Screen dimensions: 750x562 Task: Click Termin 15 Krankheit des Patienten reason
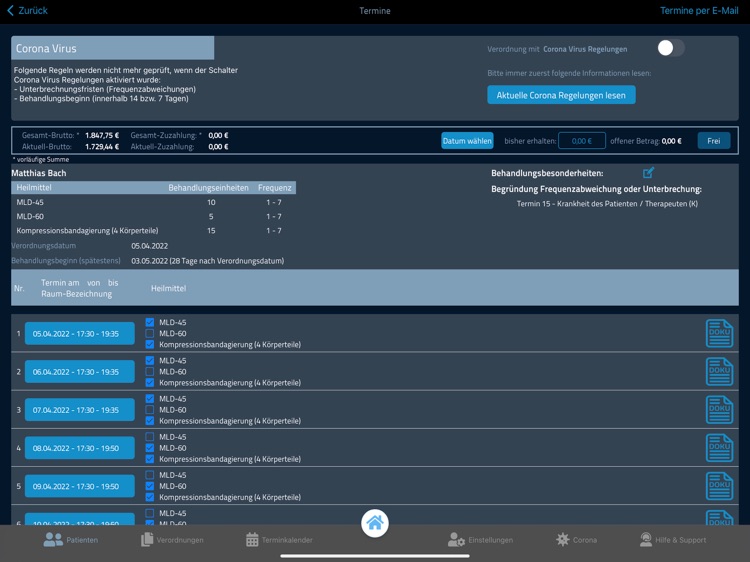[607, 204]
